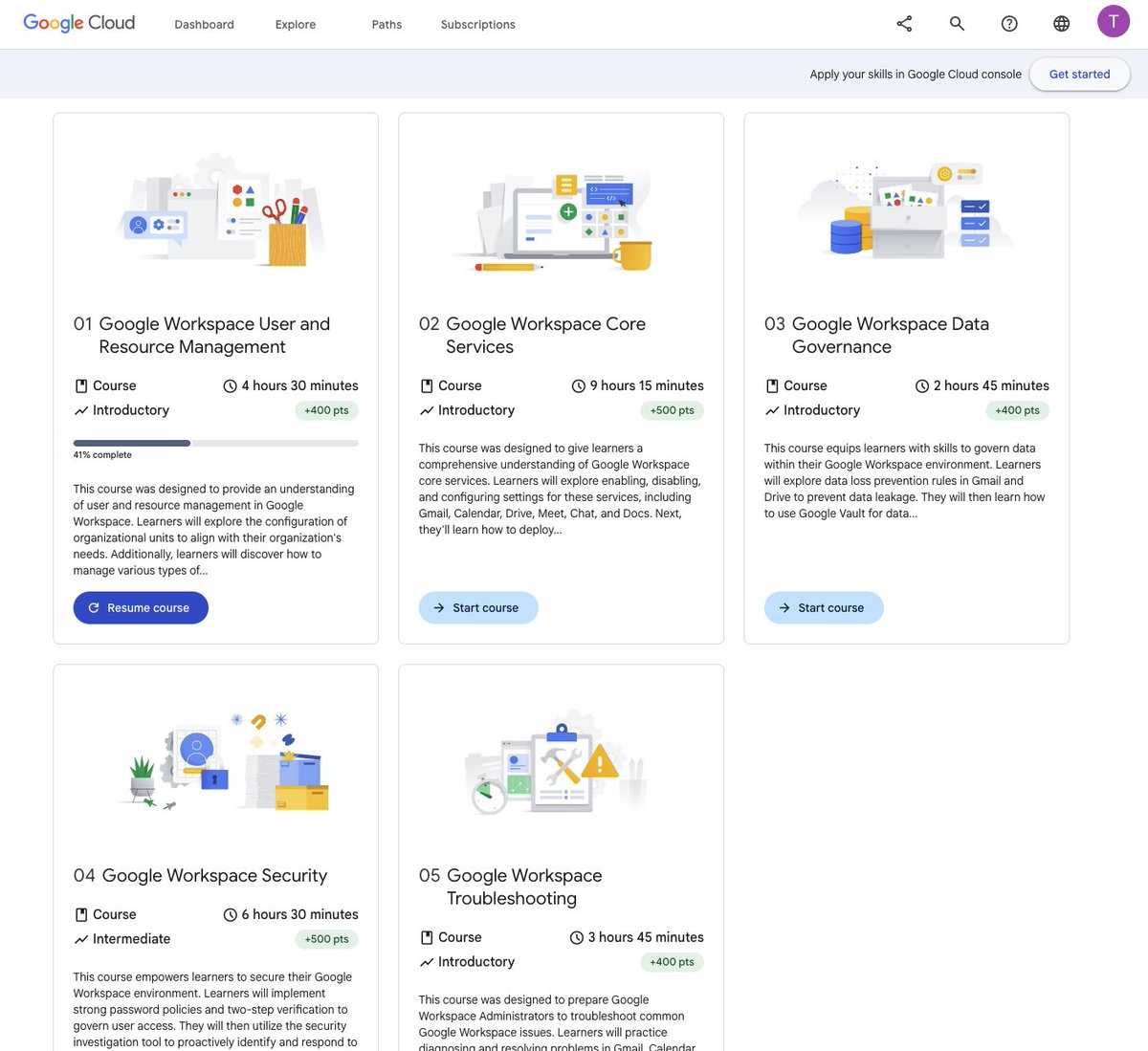Open the language globe icon
This screenshot has height=1051, width=1148.
1062,24
